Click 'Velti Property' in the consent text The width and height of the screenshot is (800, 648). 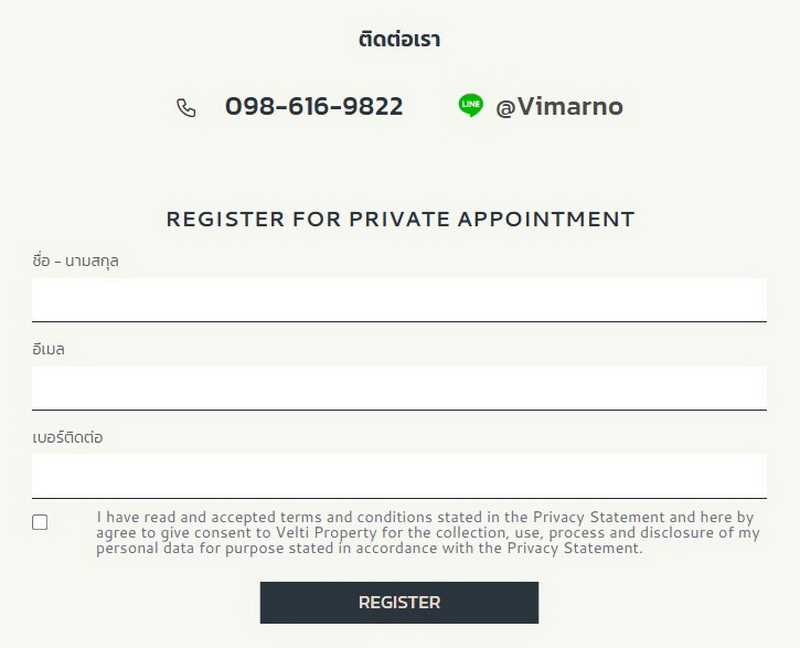pyautogui.click(x=319, y=533)
